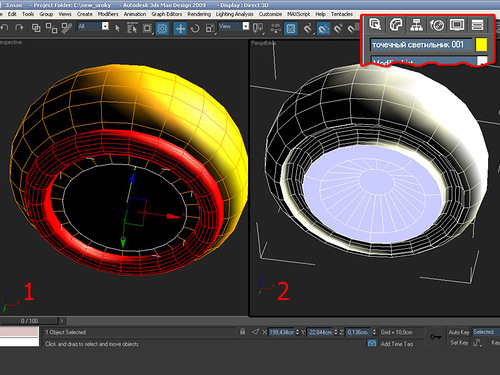This screenshot has height=375, width=500.
Task: Toggle the Set Key button
Action: [x=459, y=342]
